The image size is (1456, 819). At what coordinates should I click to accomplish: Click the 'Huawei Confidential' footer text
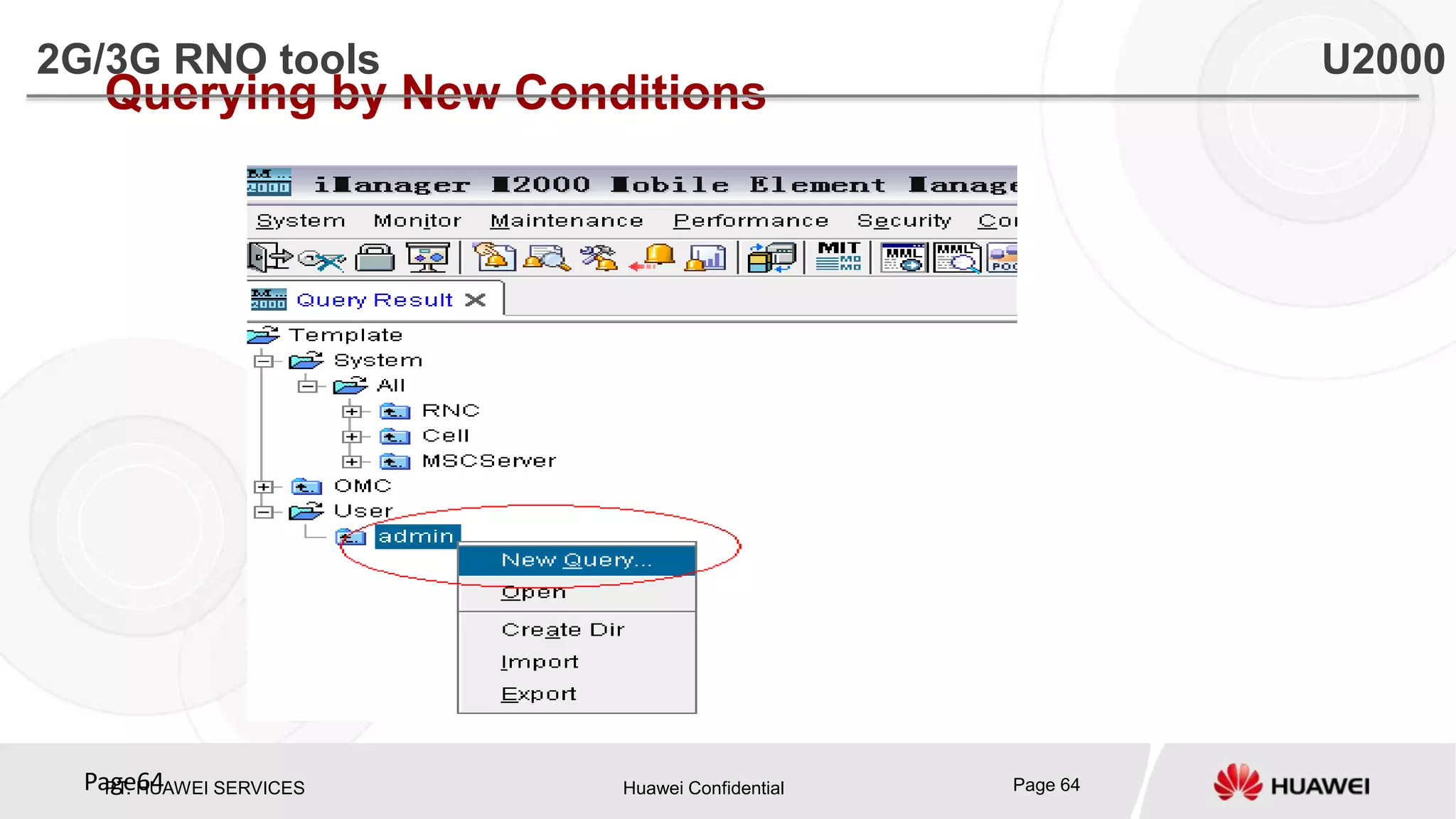703,788
